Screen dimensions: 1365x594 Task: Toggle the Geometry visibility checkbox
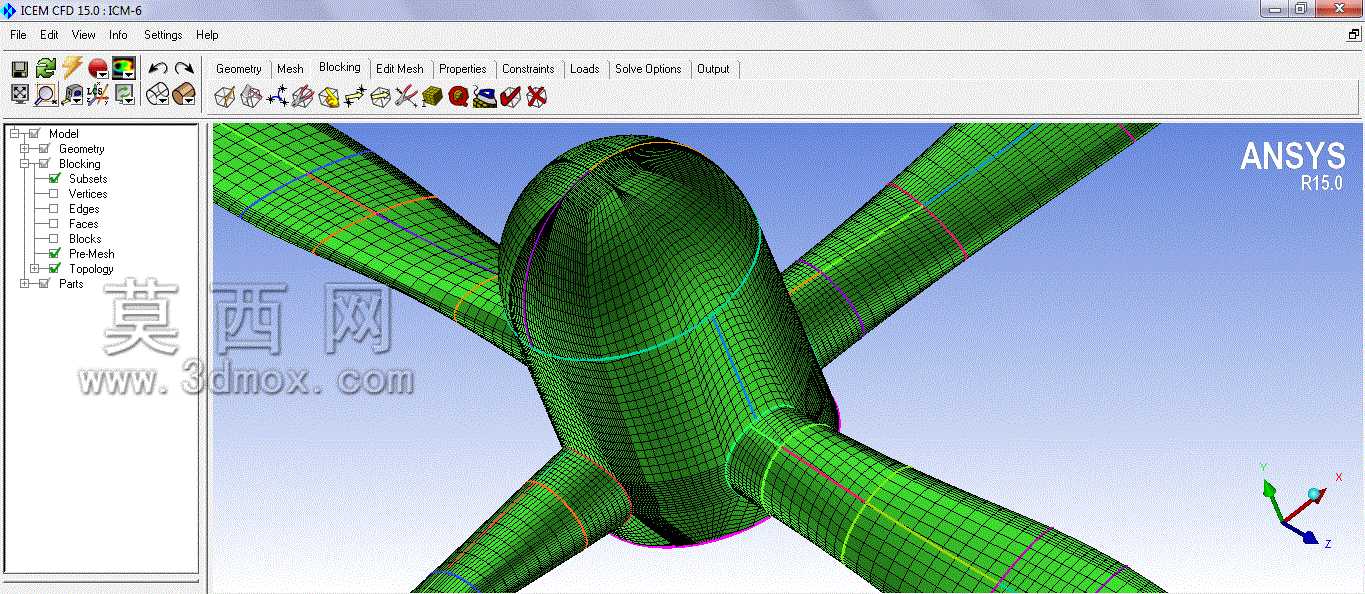tap(45, 149)
